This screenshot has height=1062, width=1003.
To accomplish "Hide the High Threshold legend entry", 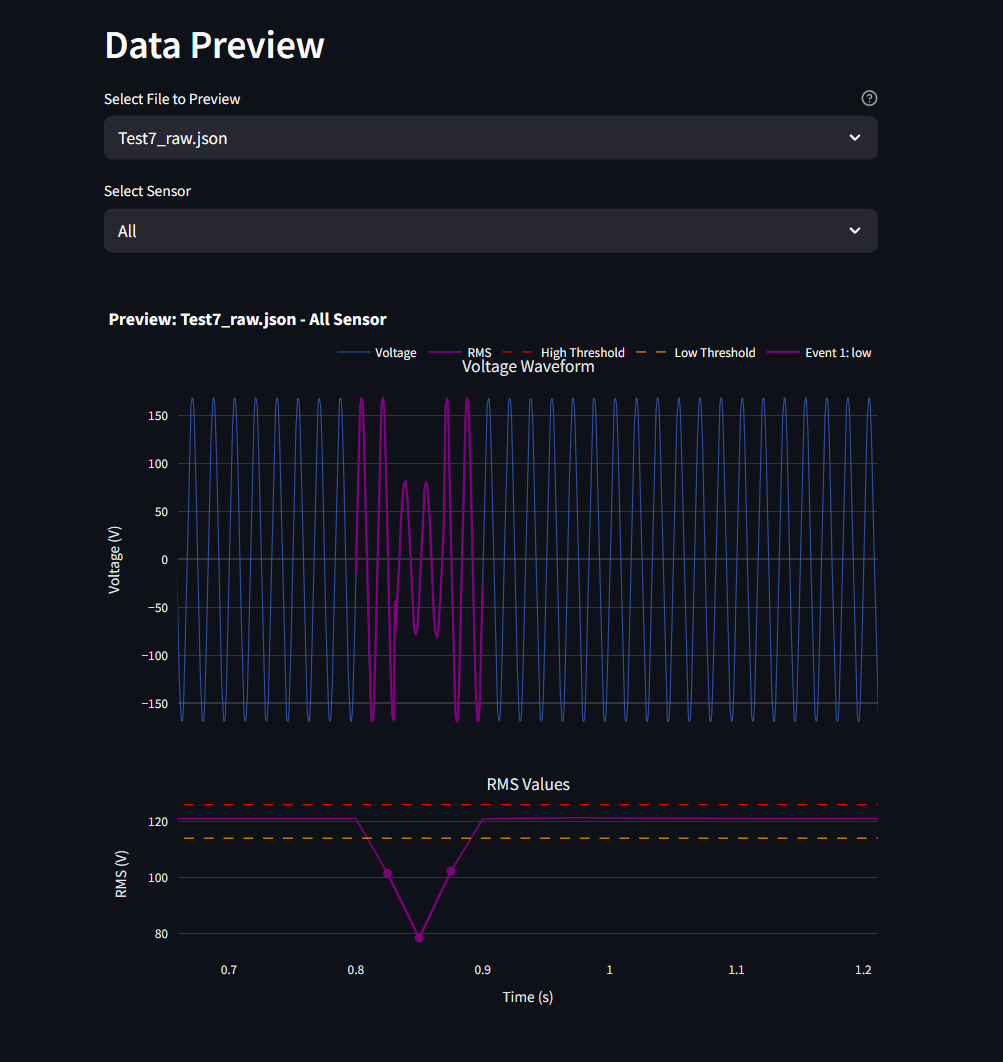I will click(563, 353).
